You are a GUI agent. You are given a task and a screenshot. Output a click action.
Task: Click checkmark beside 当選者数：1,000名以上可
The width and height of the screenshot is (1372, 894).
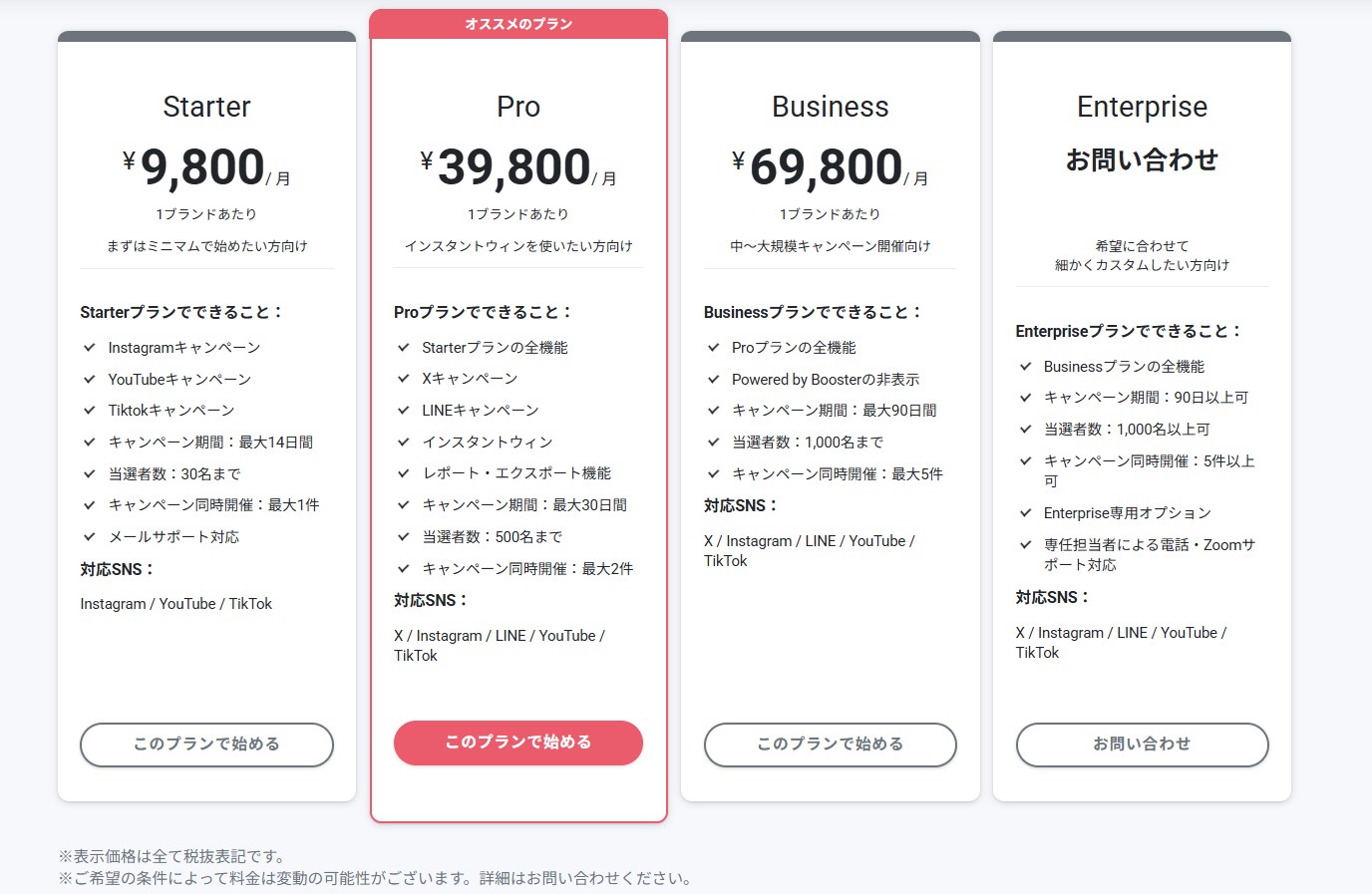coord(1026,430)
